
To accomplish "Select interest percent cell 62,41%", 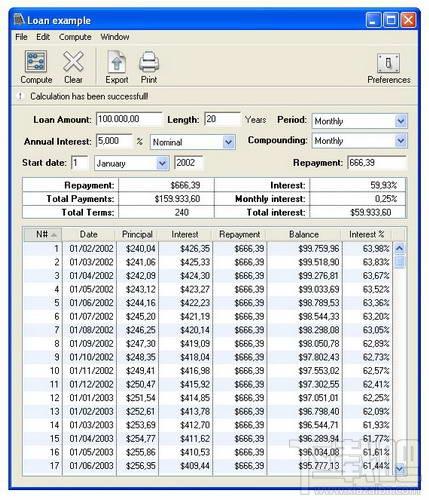I will tap(376, 384).
